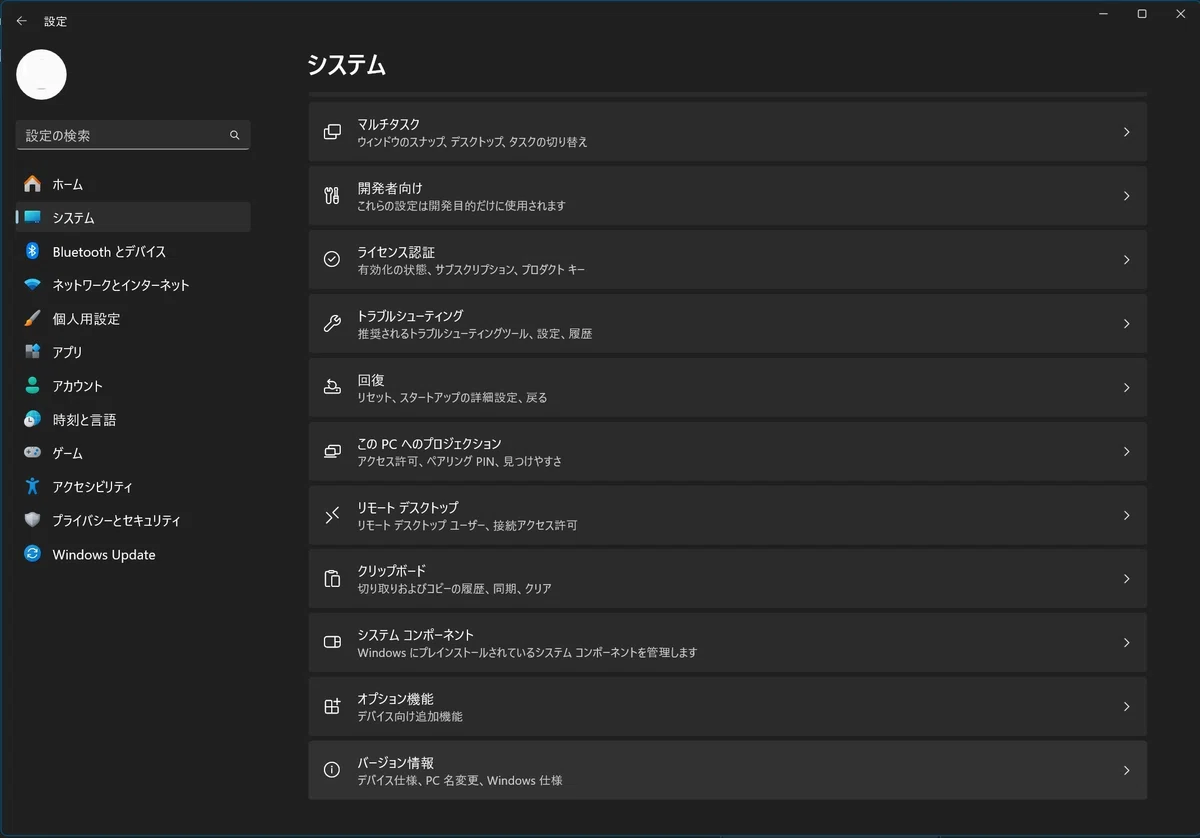Click the wrench icon for トラブルシューティング
Viewport: 1200px width, 838px height.
tap(332, 323)
